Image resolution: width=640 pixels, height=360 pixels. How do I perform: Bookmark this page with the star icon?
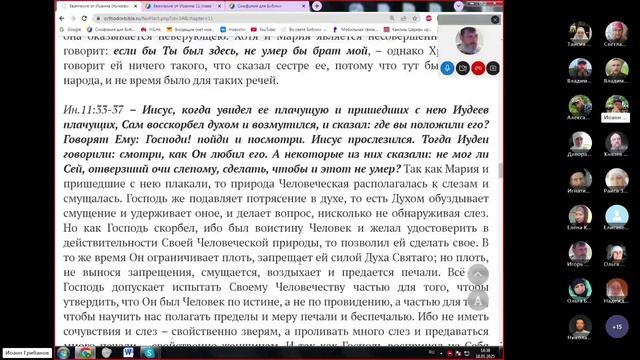[x=415, y=18]
